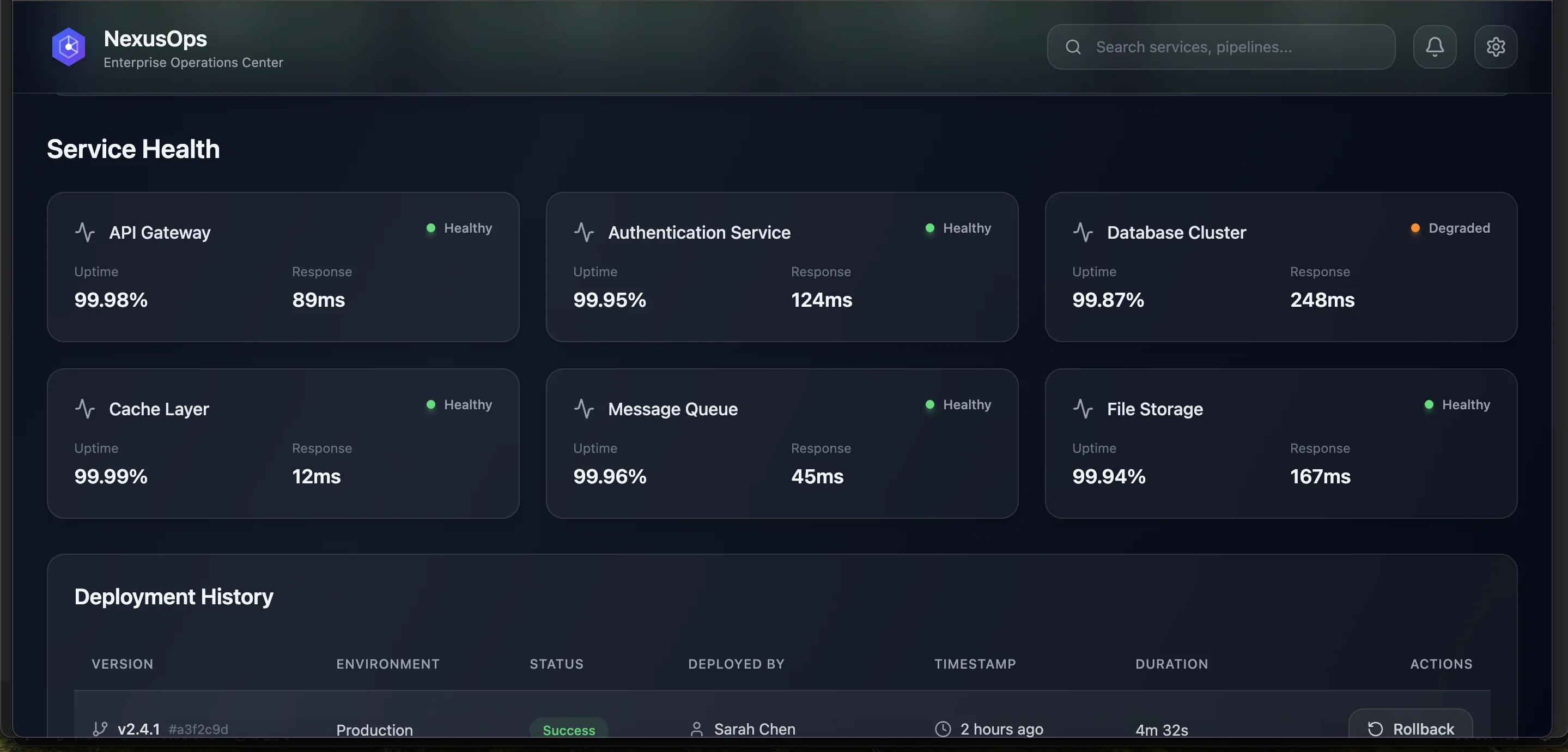This screenshot has height=752, width=1568.
Task: Click the NexusOps hexagon logo
Action: point(69,47)
